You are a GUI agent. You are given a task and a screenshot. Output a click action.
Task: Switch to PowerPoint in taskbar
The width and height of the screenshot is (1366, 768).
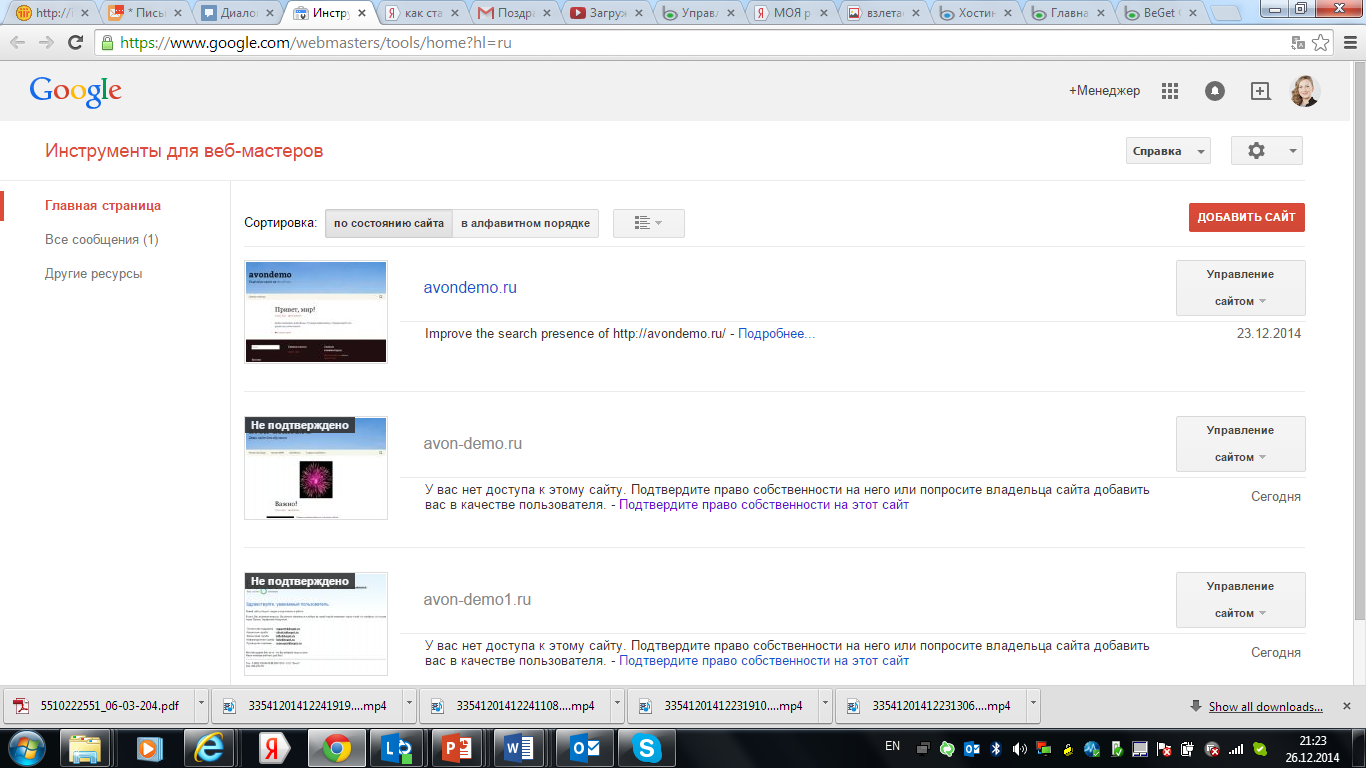456,748
